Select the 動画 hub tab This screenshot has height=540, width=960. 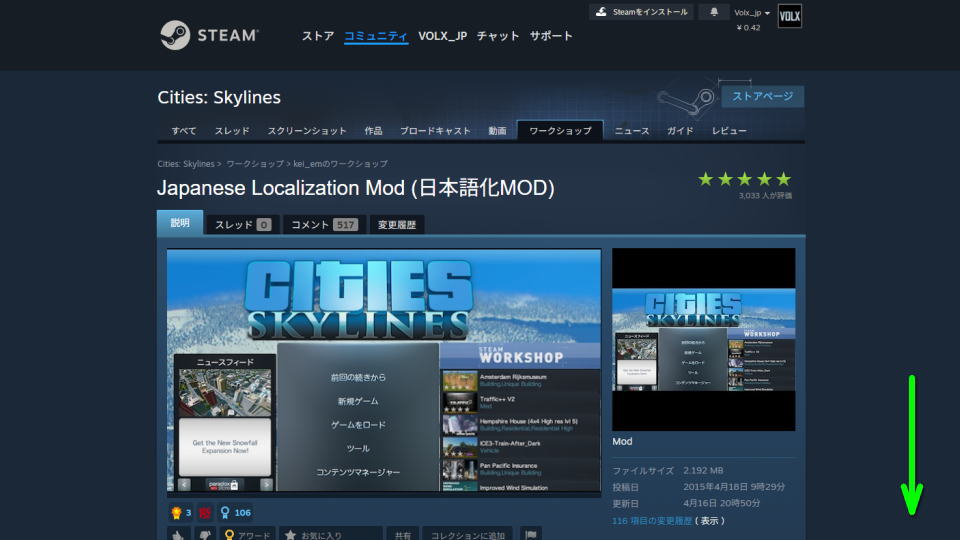click(497, 131)
